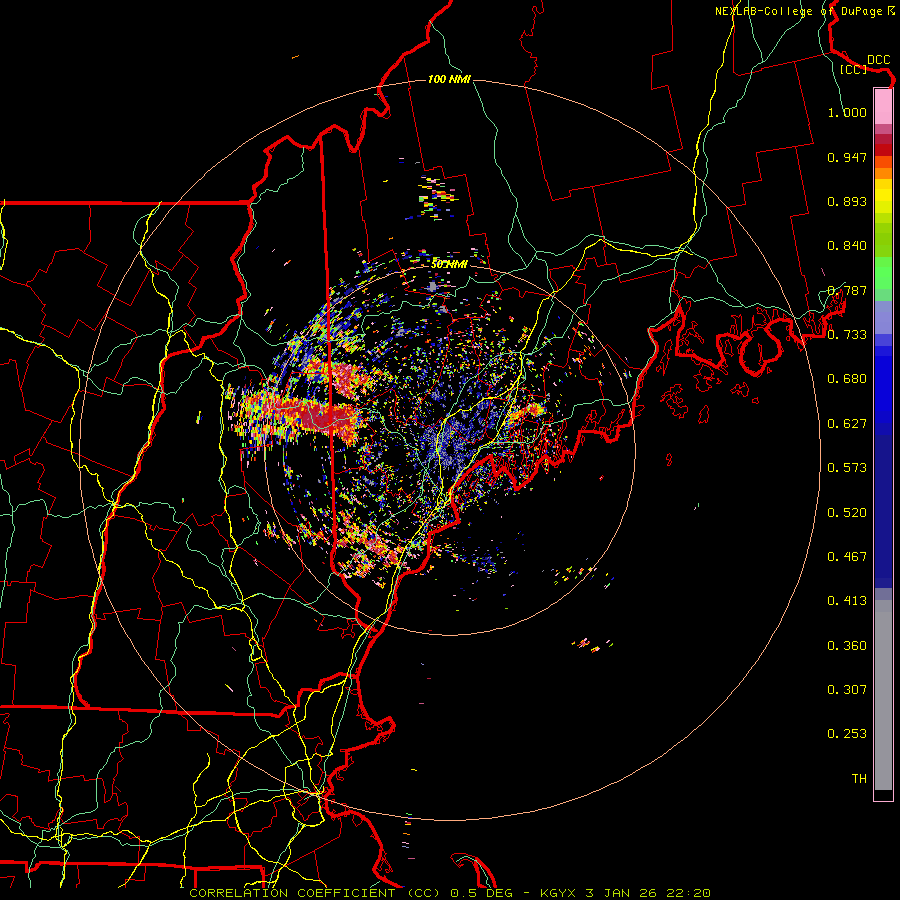The width and height of the screenshot is (900, 900).
Task: Pick the bright green color bar segment
Action: coord(883,273)
